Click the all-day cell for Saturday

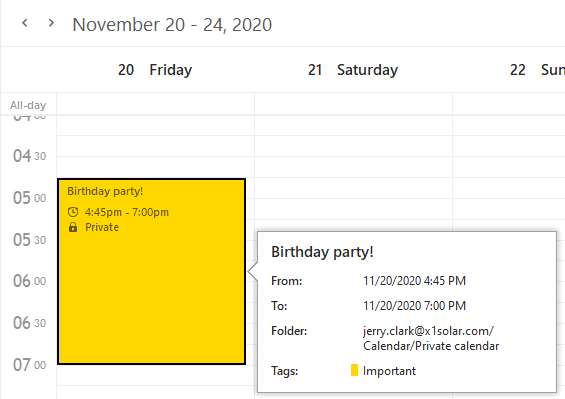pos(353,104)
